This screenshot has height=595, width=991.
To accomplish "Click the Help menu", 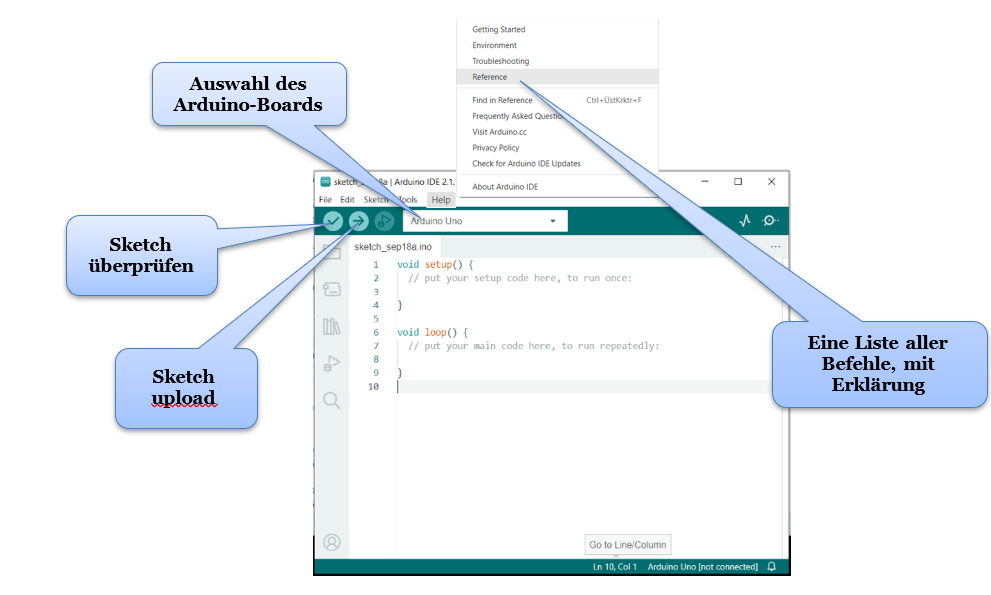I will (x=441, y=200).
